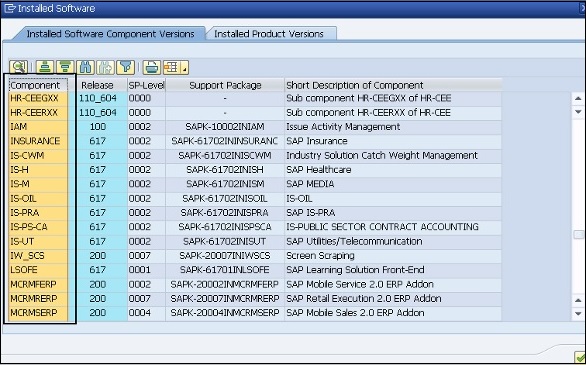Confirm with the green checkmark button
This screenshot has width=586, height=365.
click(580, 357)
